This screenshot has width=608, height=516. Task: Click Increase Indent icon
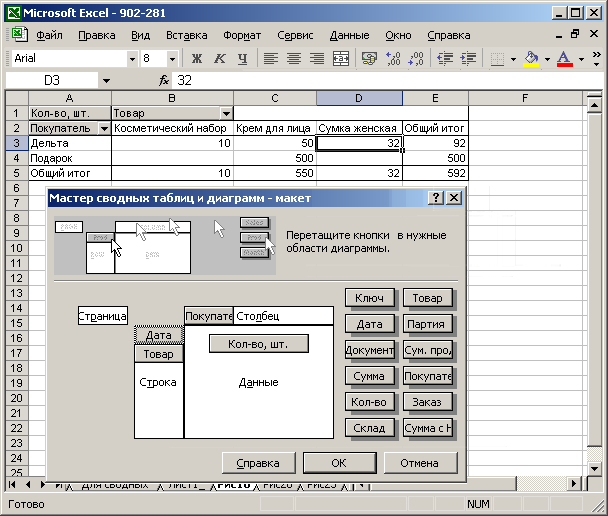[x=468, y=59]
